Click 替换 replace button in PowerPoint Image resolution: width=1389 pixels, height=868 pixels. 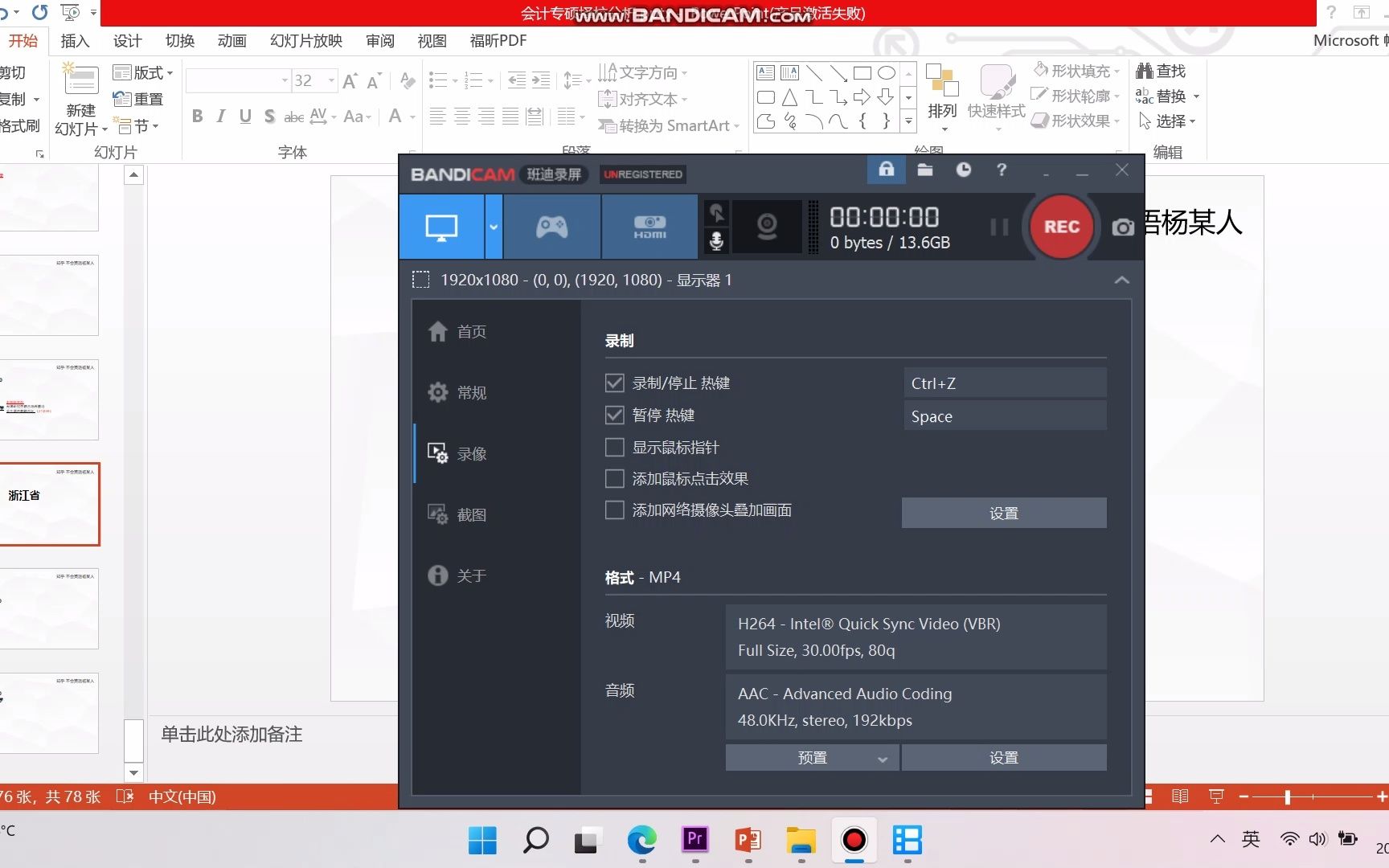[1167, 96]
